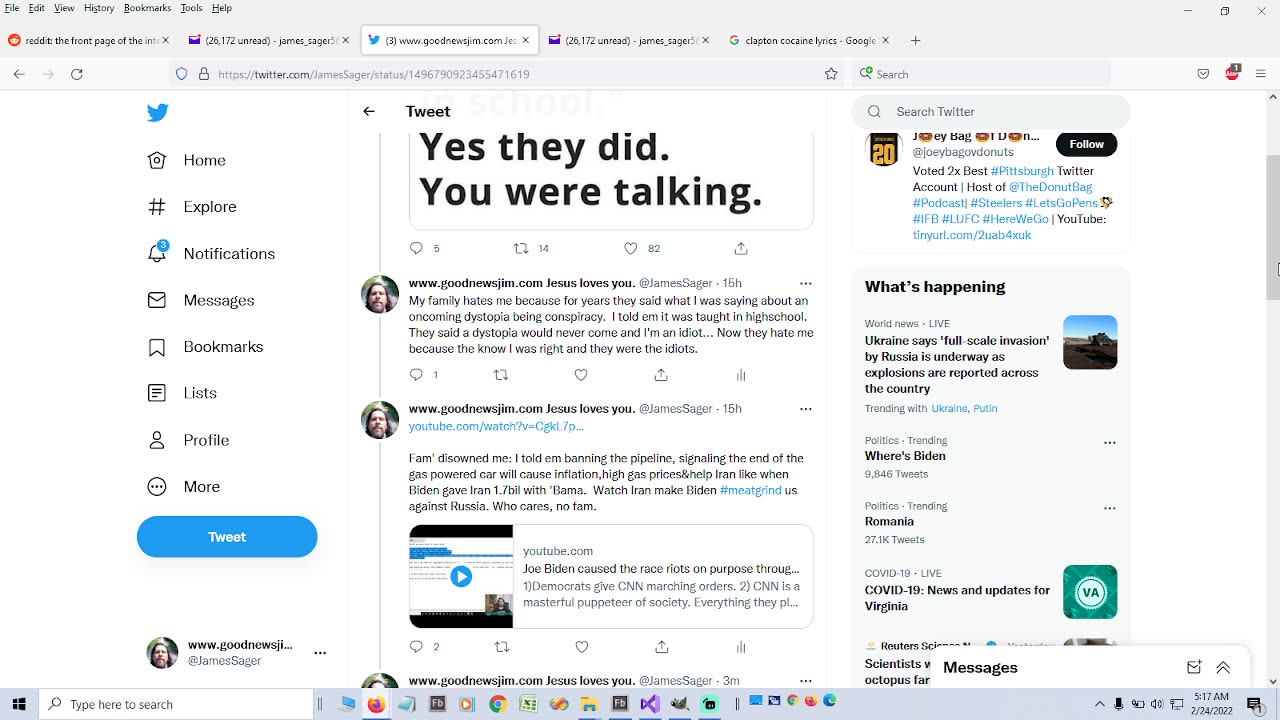Open Visual Studio from the taskbar

click(x=649, y=704)
